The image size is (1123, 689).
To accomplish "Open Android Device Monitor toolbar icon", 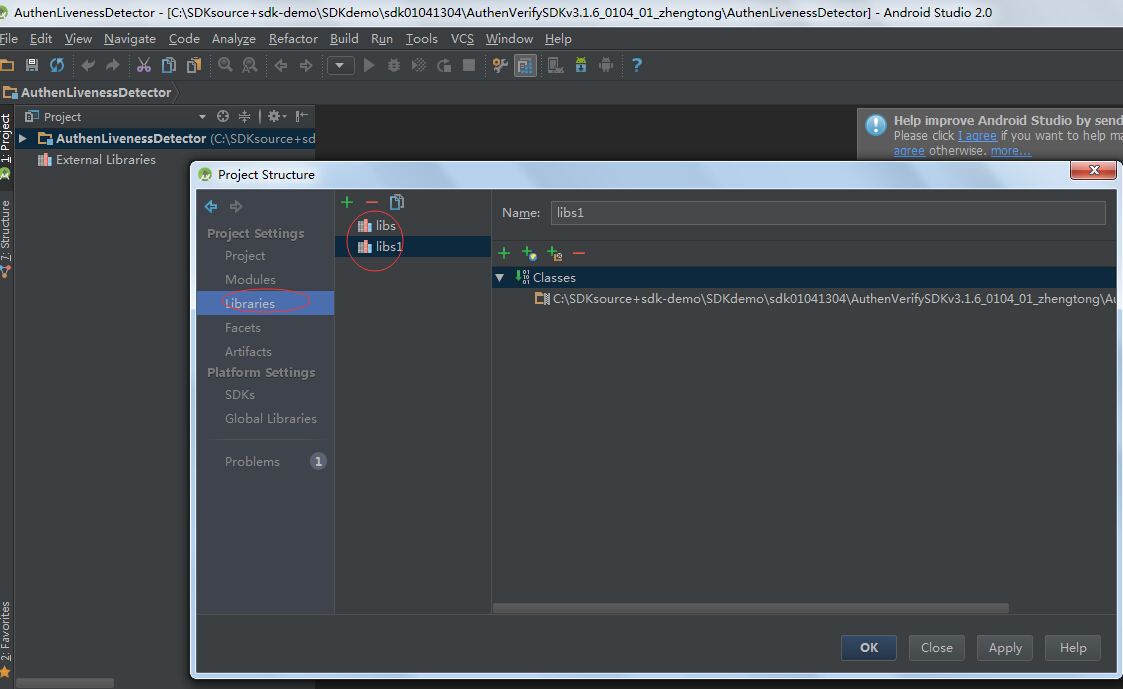I will 606,66.
